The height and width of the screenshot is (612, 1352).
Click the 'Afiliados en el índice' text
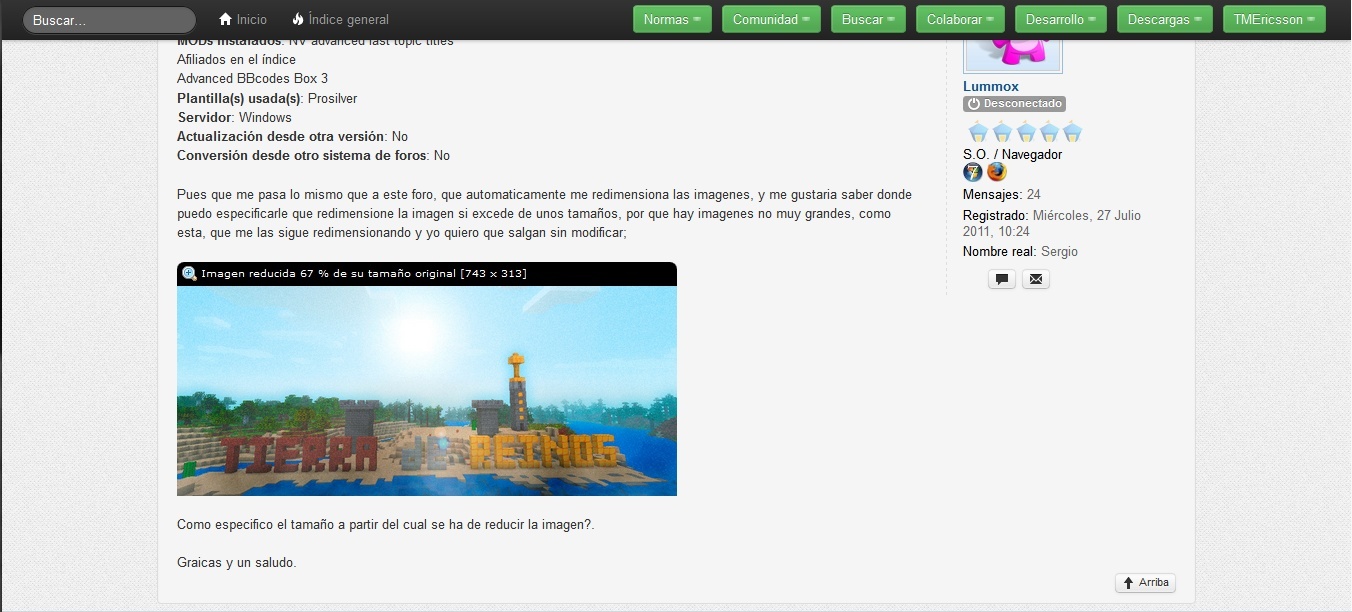point(236,60)
